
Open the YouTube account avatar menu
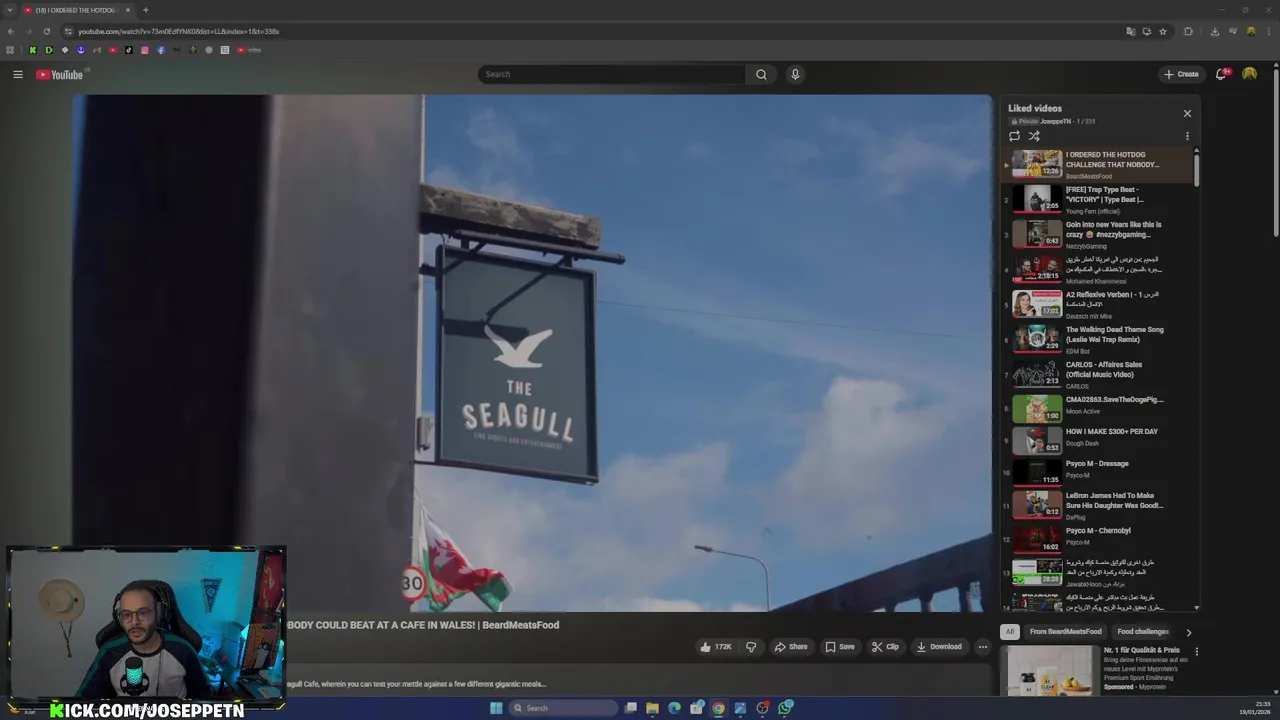click(x=1249, y=74)
